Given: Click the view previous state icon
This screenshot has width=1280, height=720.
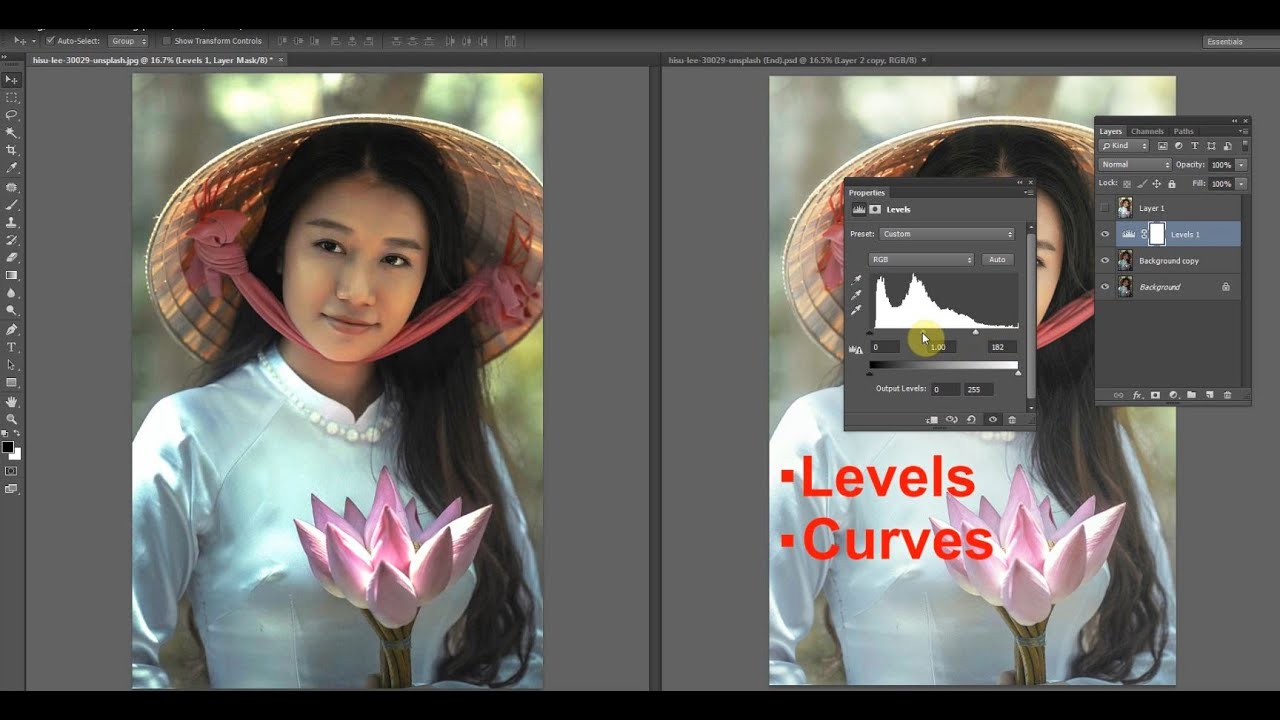Looking at the screenshot, I should 952,420.
